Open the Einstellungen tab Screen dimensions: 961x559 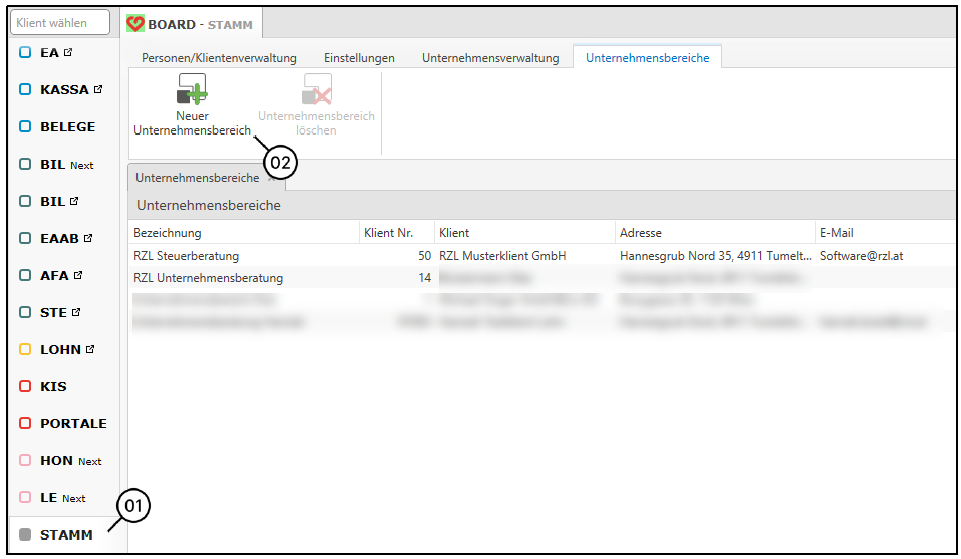click(x=359, y=58)
